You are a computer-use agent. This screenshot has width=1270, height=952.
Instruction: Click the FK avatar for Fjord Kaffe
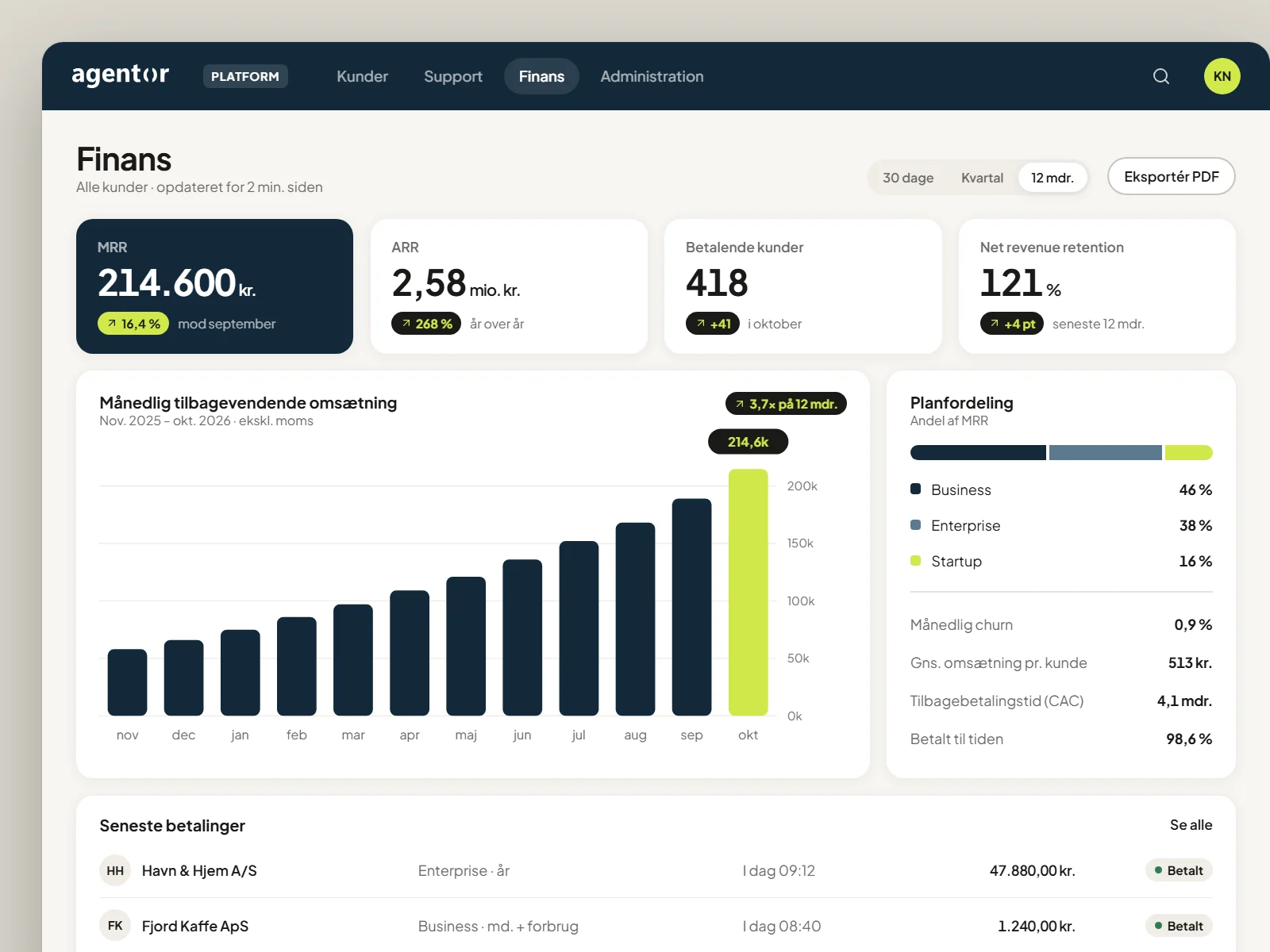coord(115,926)
